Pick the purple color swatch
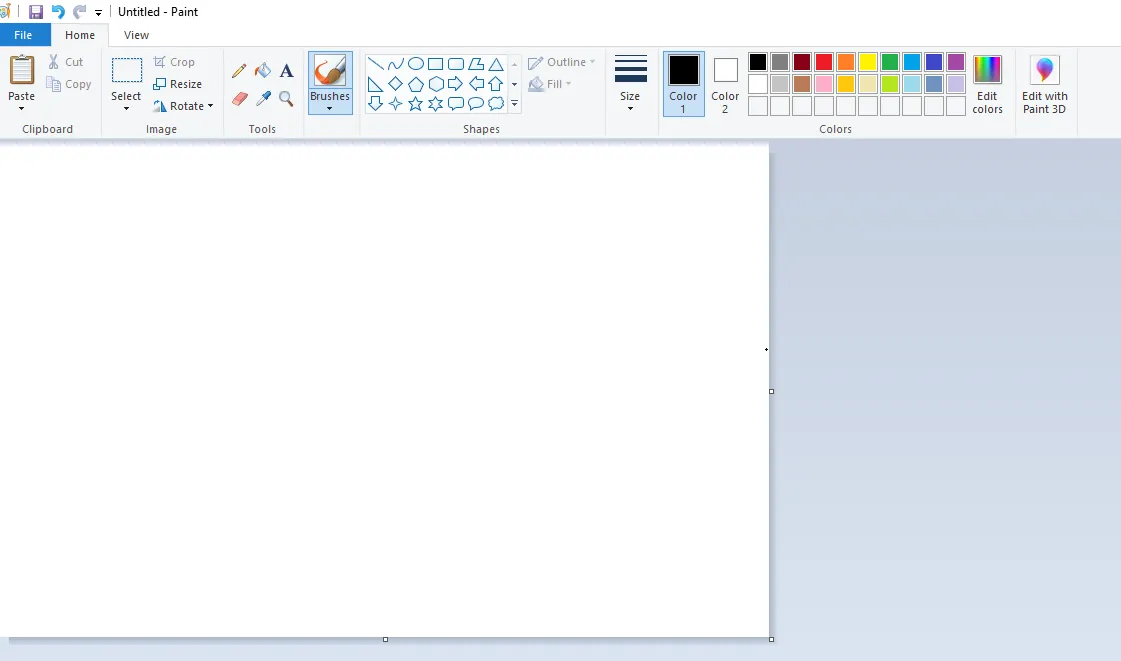This screenshot has width=1121, height=661. click(x=956, y=62)
